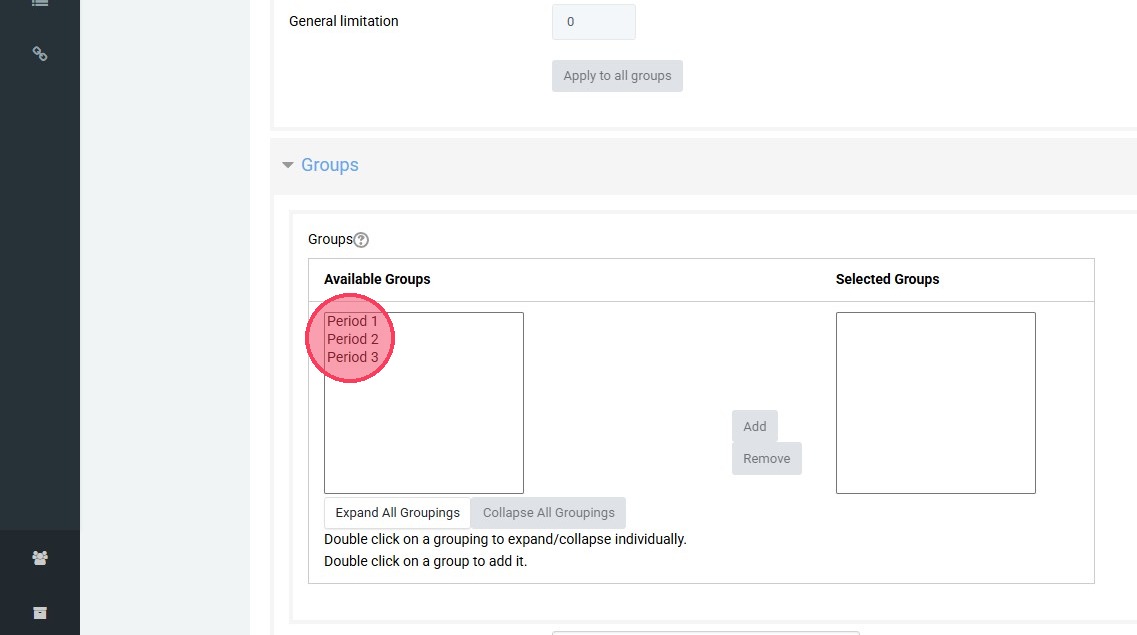Click the Groups section heading
The height and width of the screenshot is (635, 1137).
coord(330,165)
